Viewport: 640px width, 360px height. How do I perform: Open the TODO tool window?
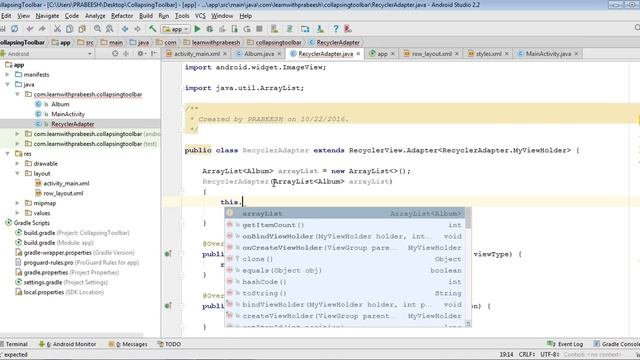pyautogui.click(x=169, y=344)
